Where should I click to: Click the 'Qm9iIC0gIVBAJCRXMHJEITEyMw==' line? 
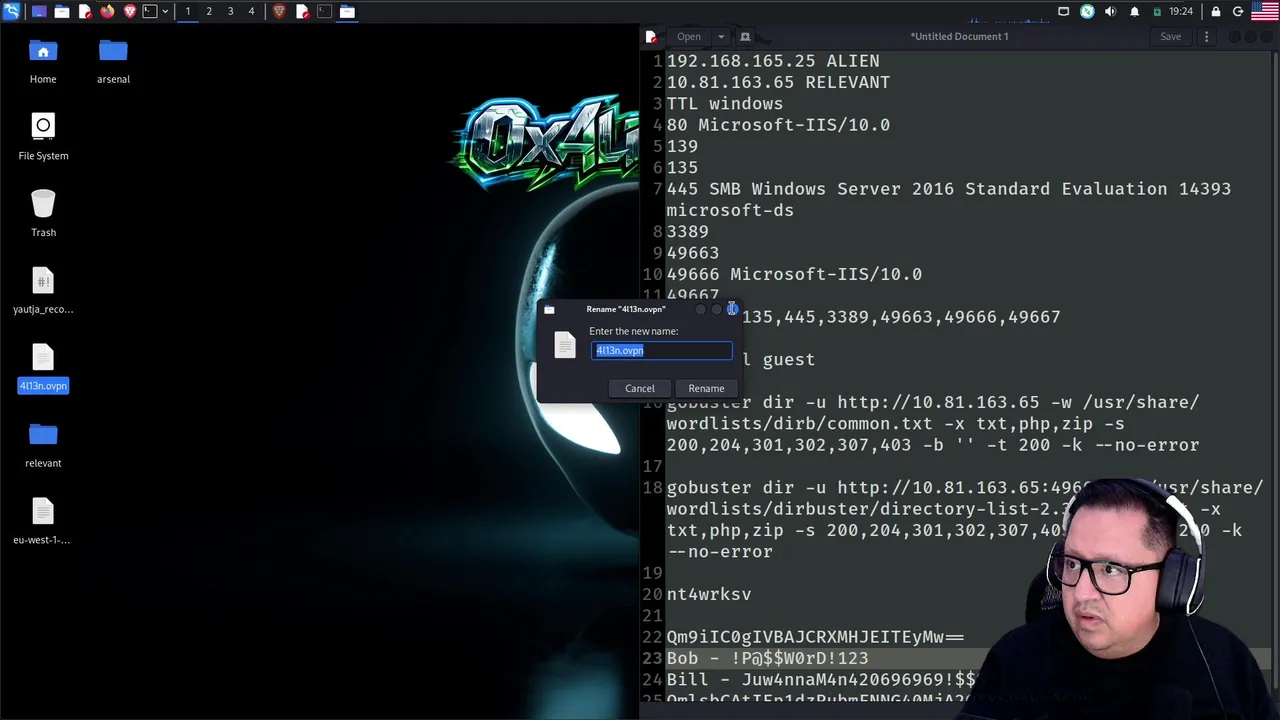click(815, 637)
